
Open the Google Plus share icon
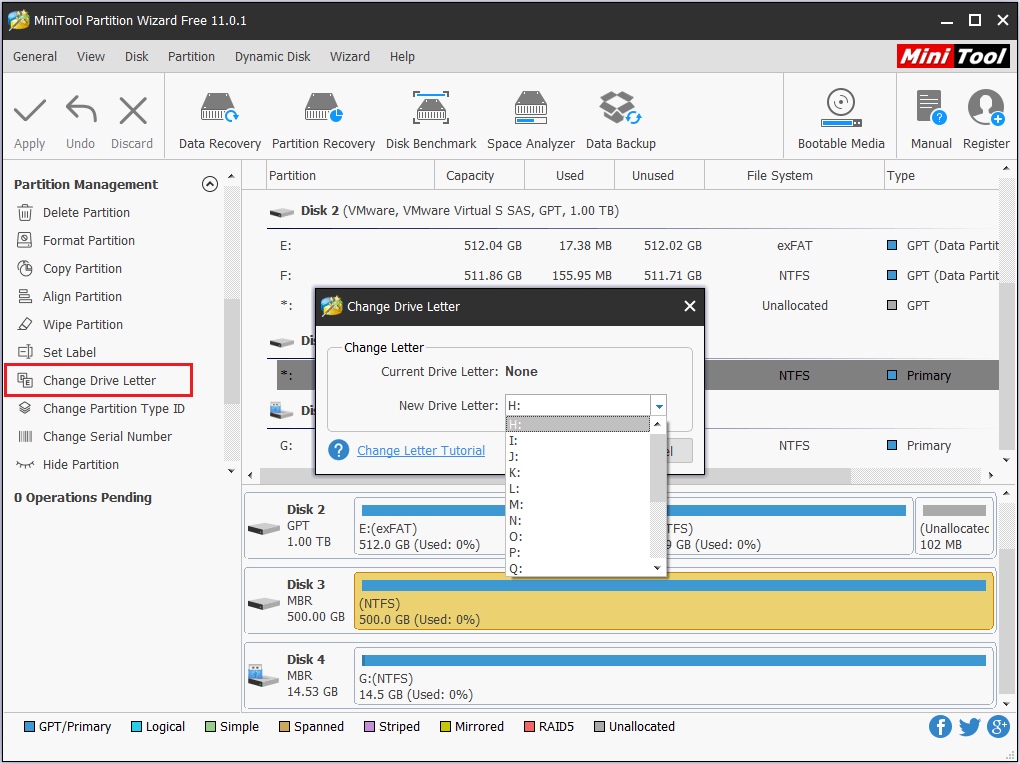pos(998,726)
